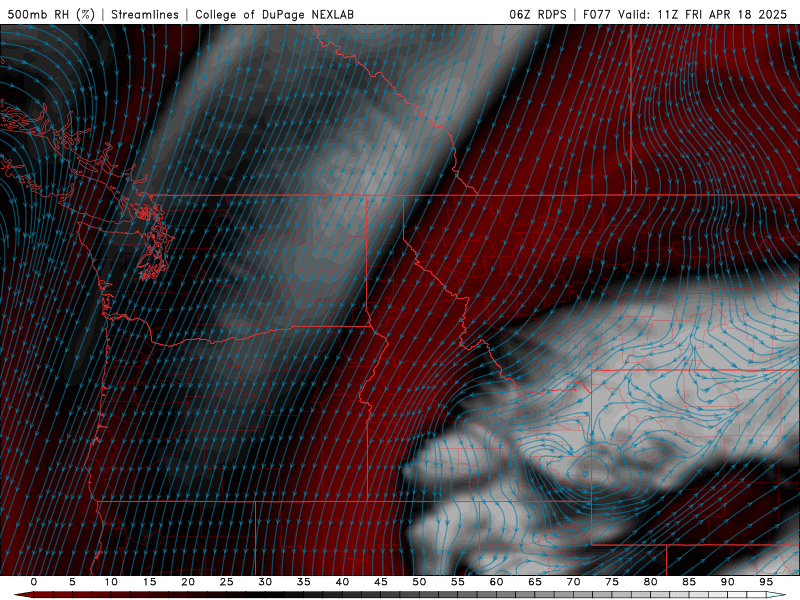This screenshot has height=600, width=800.
Task: Click the colorbar label '65'
Action: click(535, 582)
